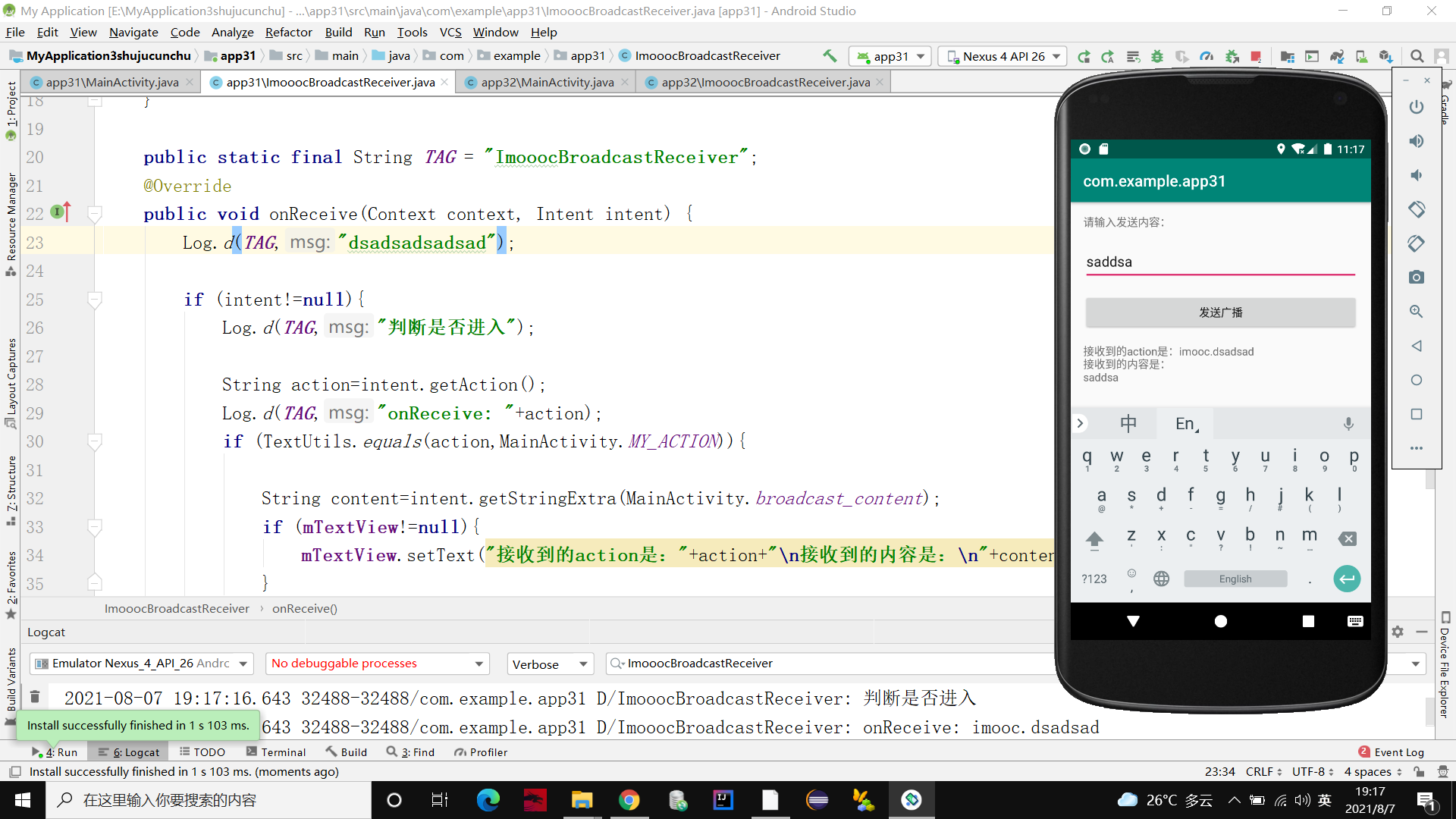The height and width of the screenshot is (819, 1456).
Task: Open the Profiler tool window
Action: [x=480, y=752]
